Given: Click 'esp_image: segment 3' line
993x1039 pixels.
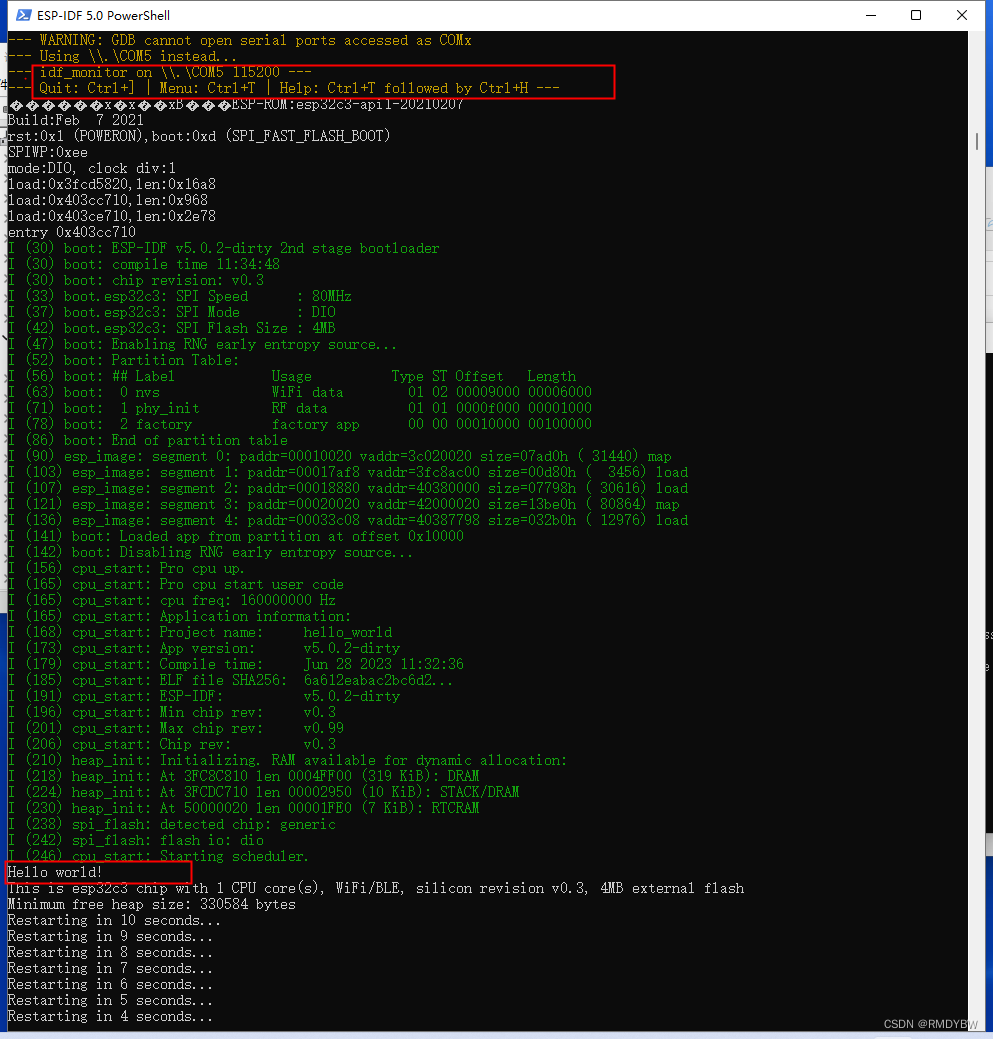Looking at the screenshot, I should (x=343, y=504).
